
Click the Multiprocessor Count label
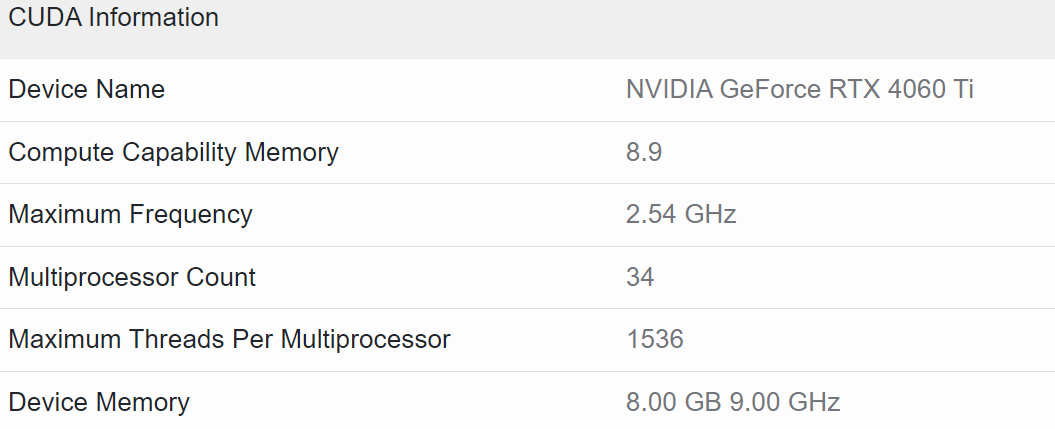click(132, 277)
